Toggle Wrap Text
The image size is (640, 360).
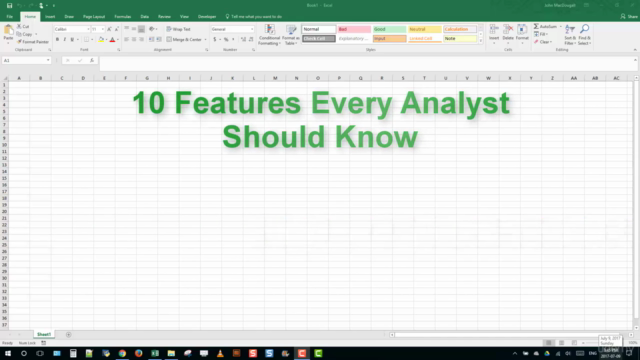[x=178, y=29]
